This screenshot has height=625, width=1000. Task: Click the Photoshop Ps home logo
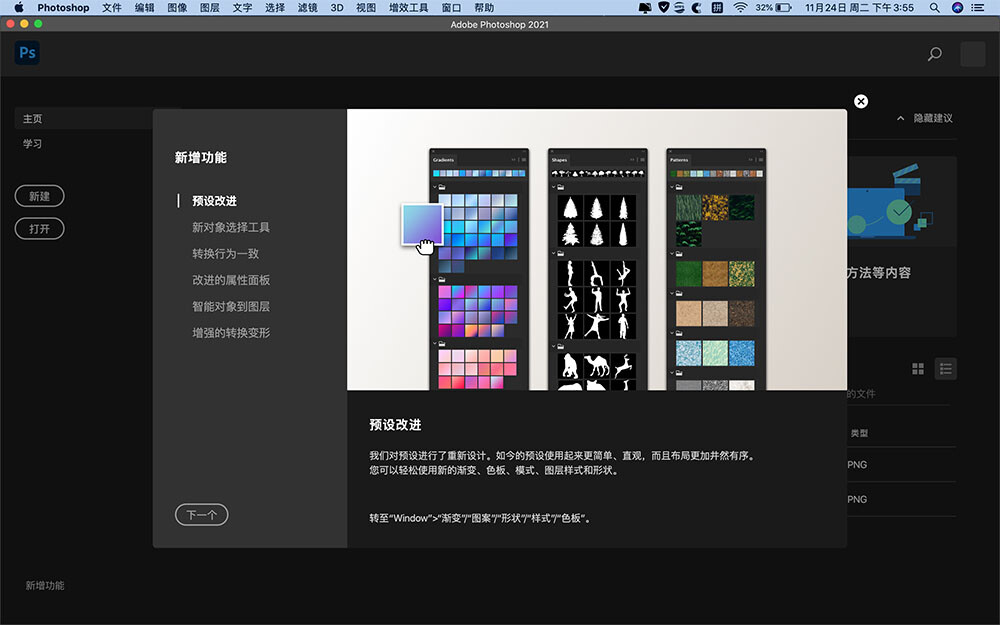click(x=27, y=53)
